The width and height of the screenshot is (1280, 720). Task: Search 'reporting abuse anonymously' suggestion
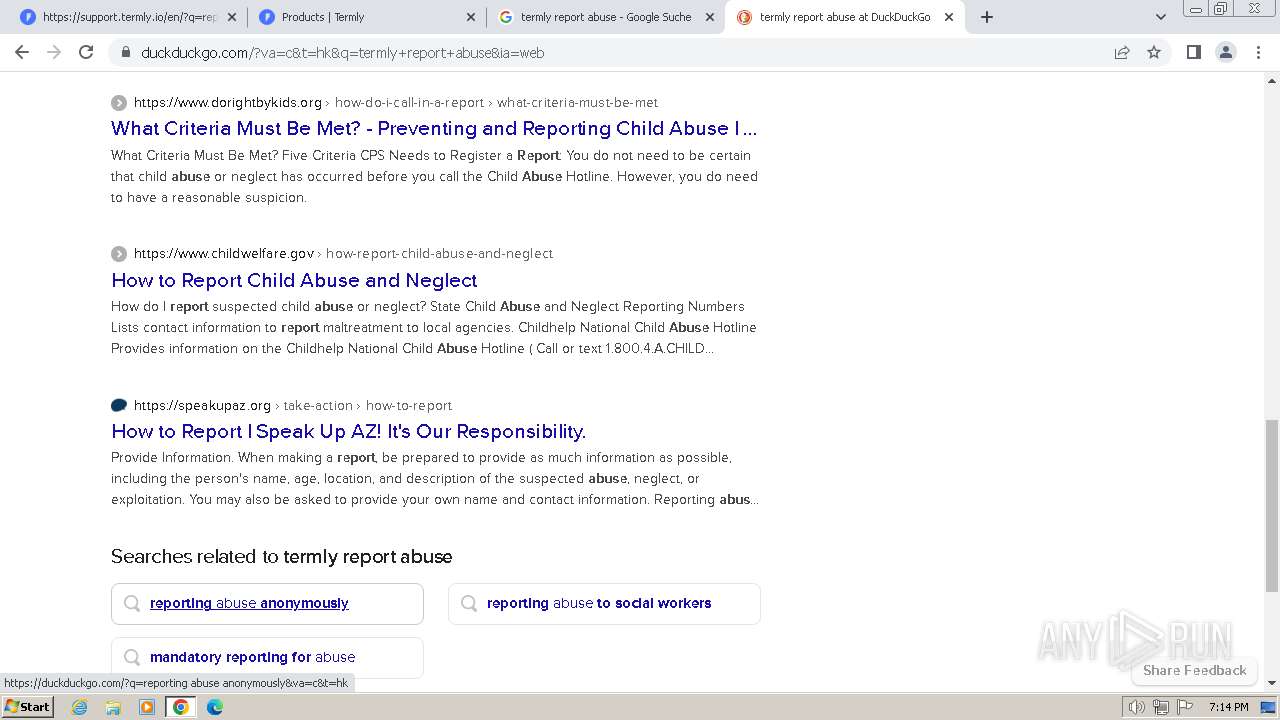pos(267,603)
